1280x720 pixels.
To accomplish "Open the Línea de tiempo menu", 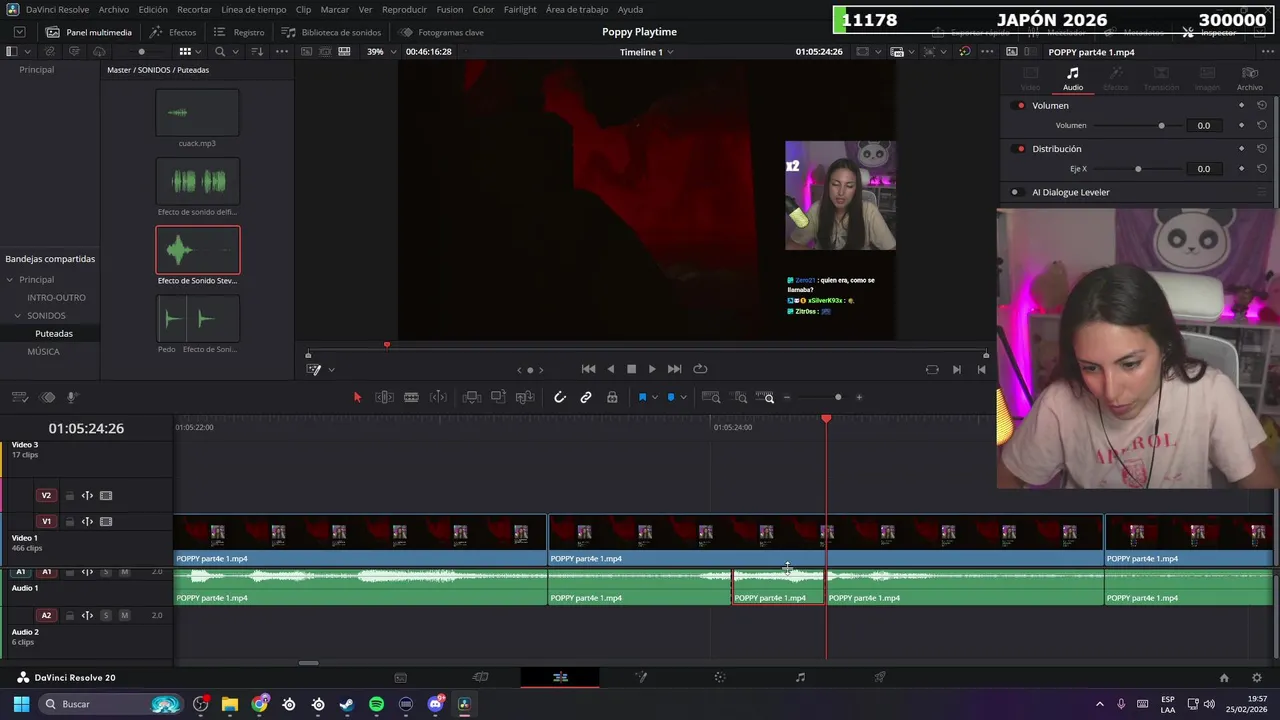I will (253, 9).
